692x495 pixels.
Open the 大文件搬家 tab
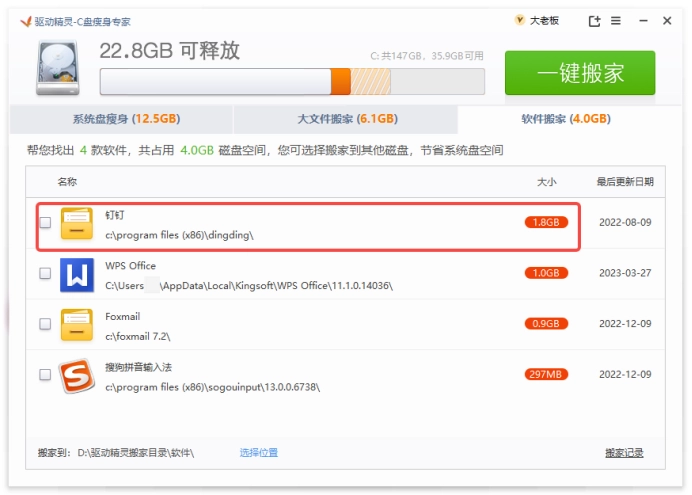tap(347, 119)
